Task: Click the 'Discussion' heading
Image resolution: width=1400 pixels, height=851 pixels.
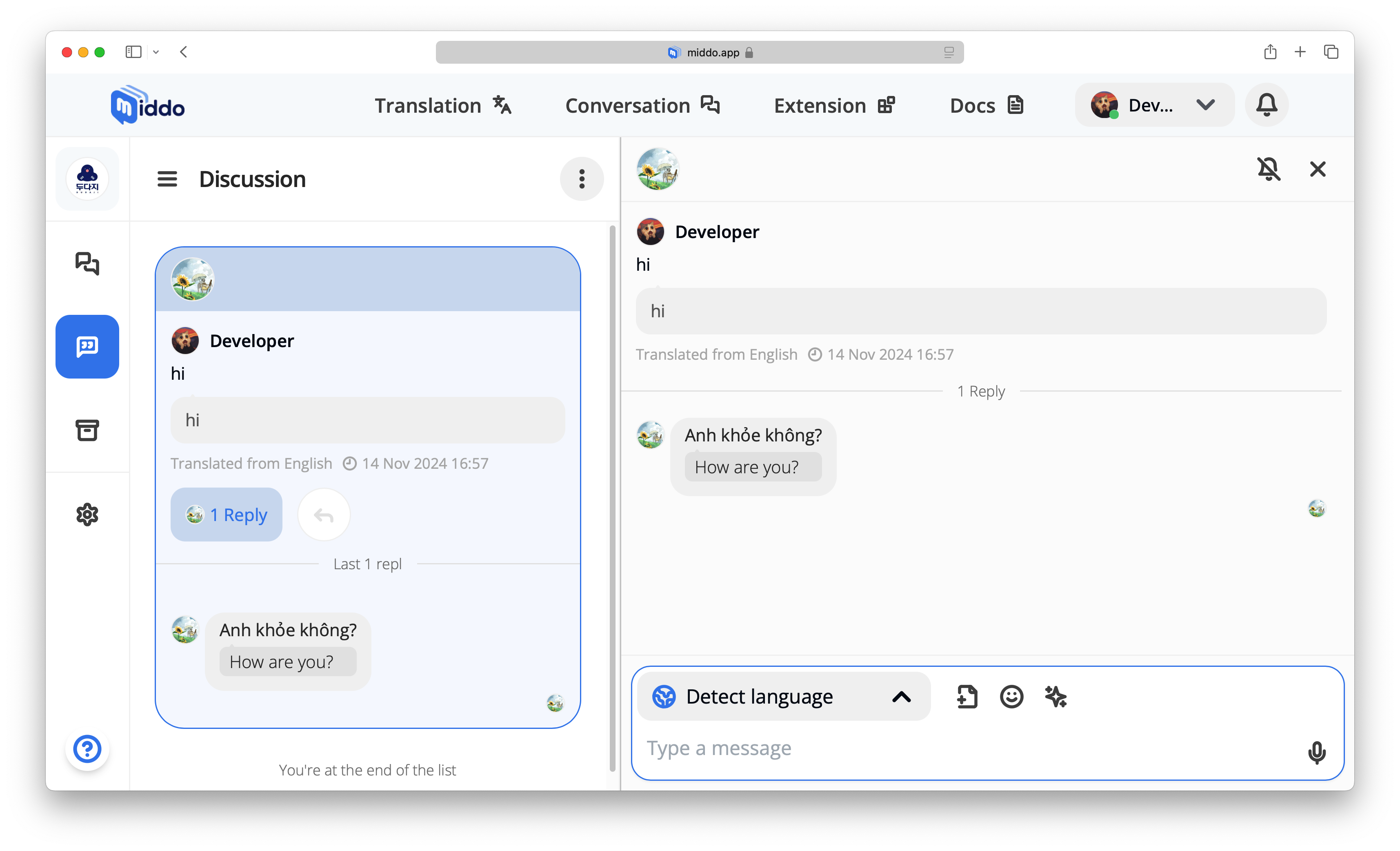Action: [x=252, y=179]
